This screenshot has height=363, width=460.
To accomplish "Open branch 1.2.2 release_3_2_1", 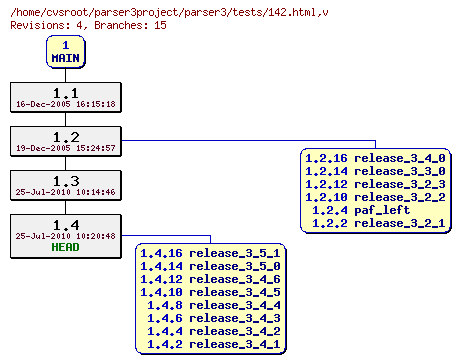I will [379, 223].
